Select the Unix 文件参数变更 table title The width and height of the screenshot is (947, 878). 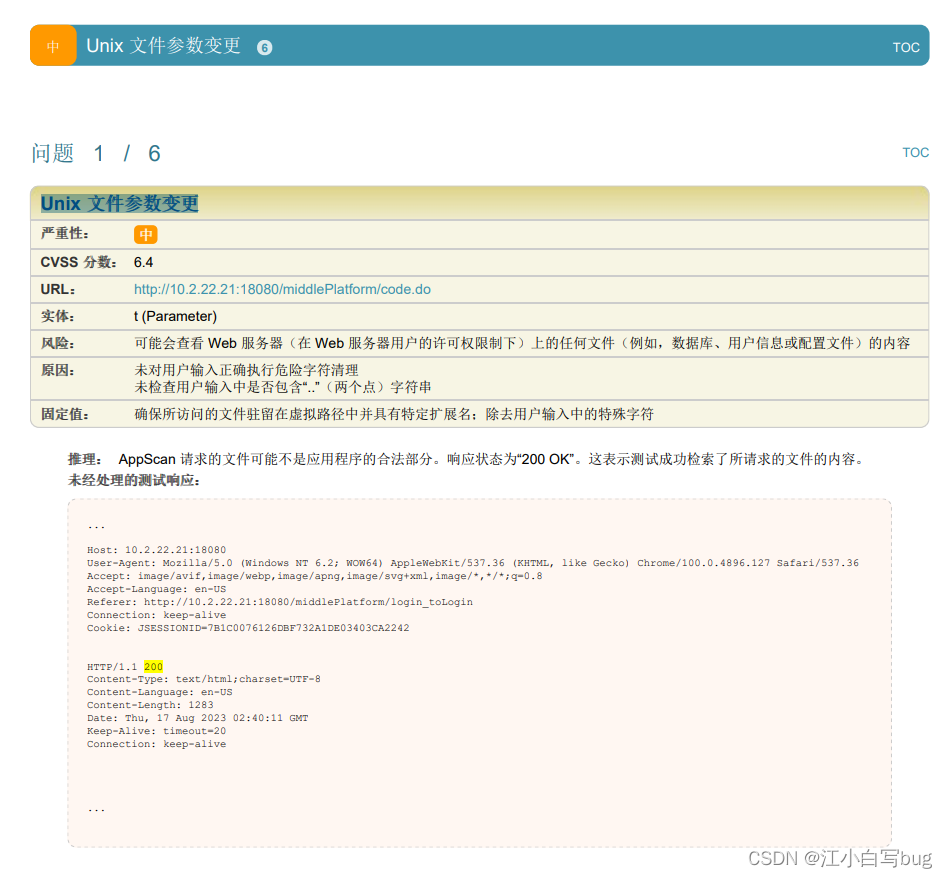click(x=120, y=203)
